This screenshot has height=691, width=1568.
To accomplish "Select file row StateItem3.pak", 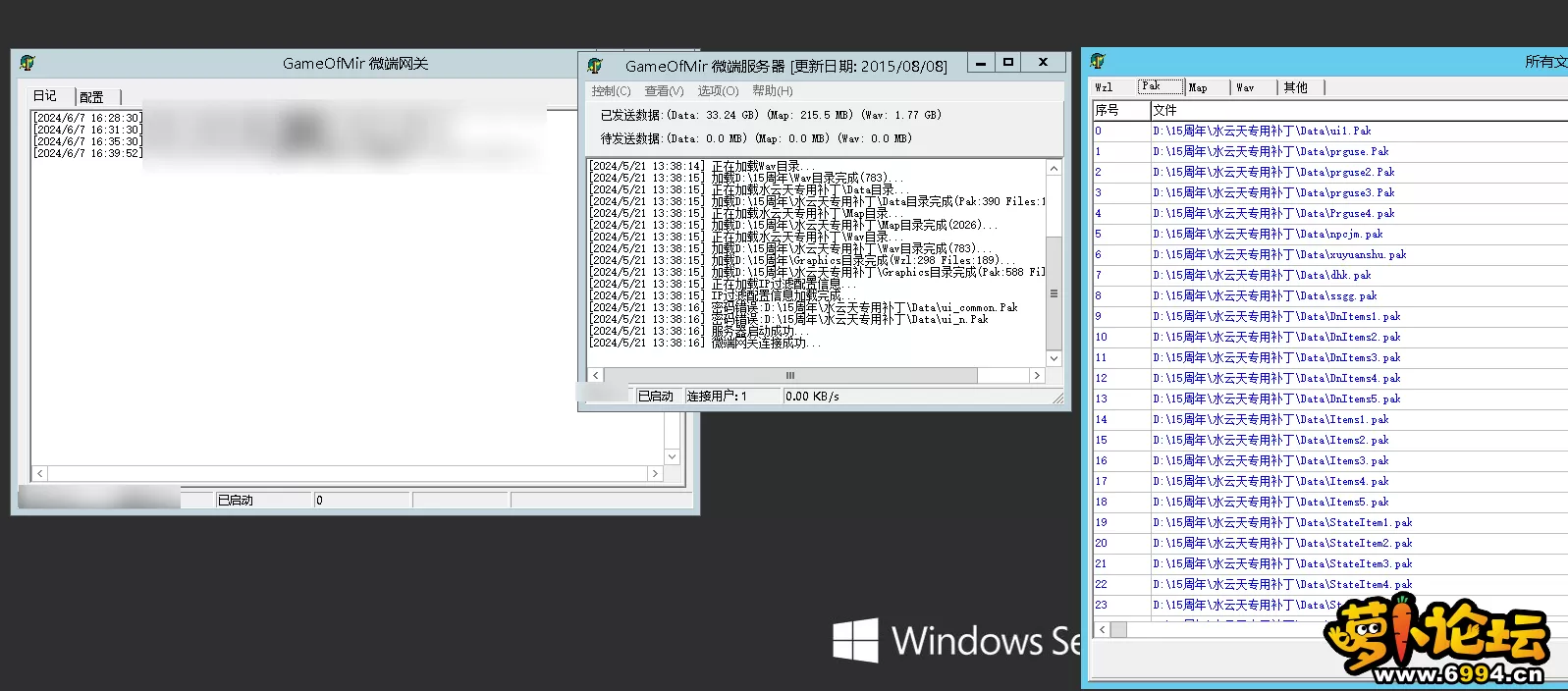I will coord(1330,563).
